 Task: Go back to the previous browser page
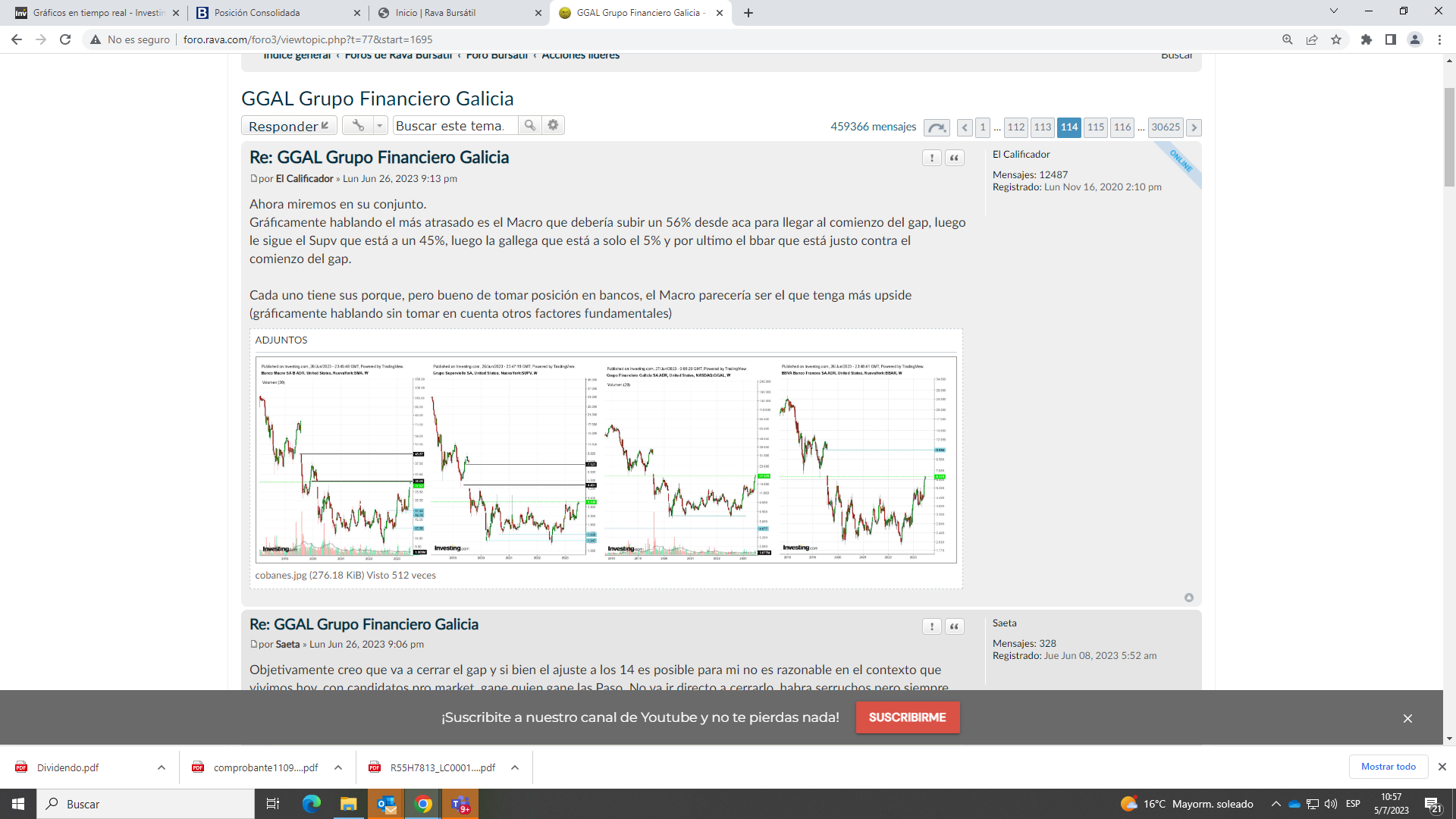point(17,39)
